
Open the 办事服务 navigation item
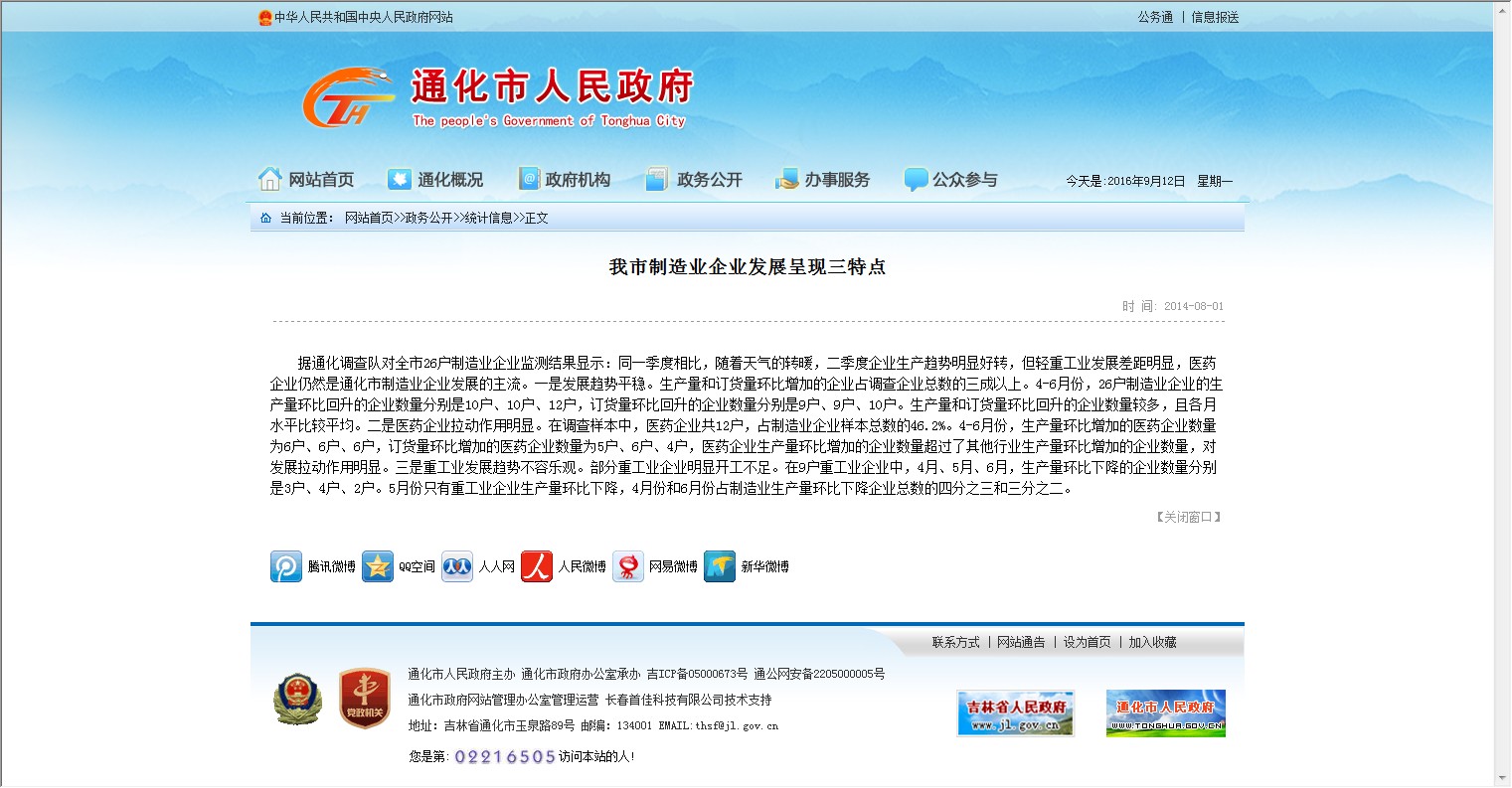[823, 180]
